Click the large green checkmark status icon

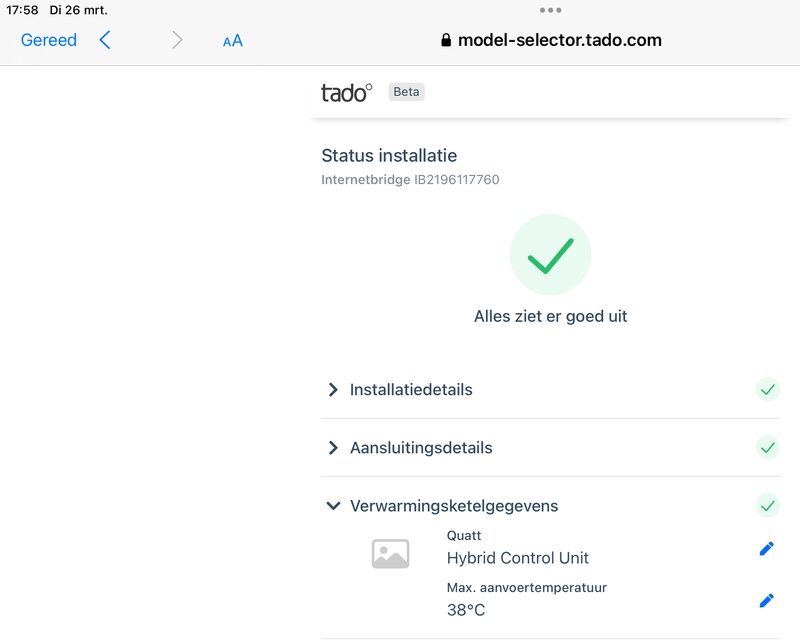click(x=550, y=255)
